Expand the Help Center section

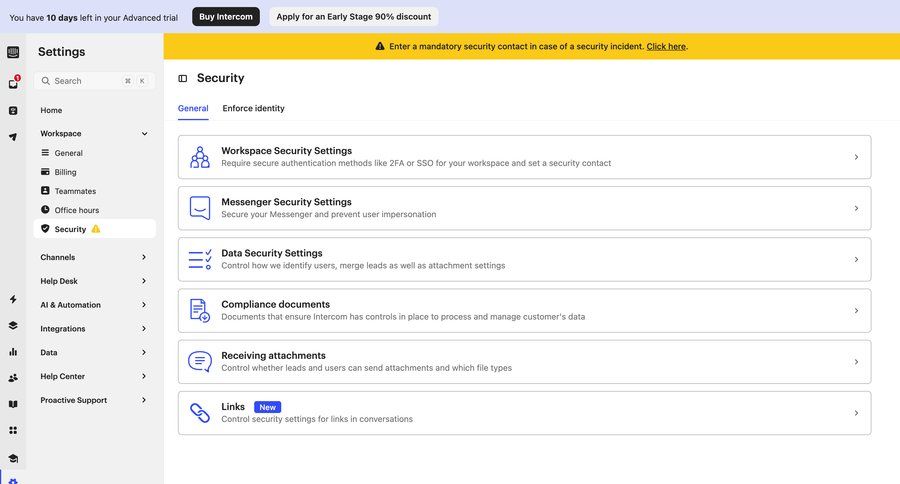point(144,376)
